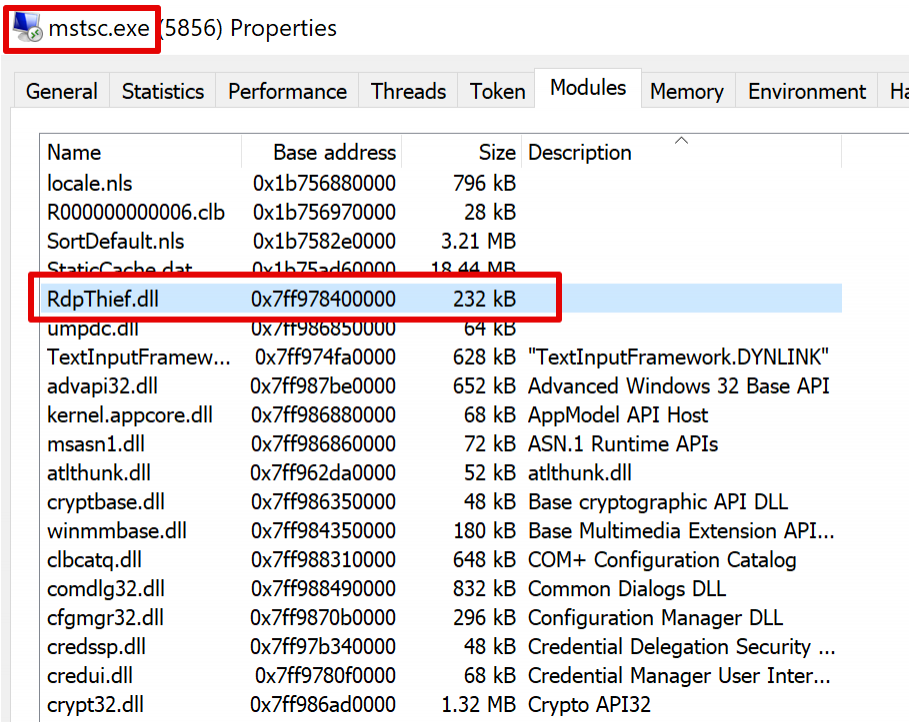Go to the General tab
Viewport: 909px width, 722px height.
(60, 91)
